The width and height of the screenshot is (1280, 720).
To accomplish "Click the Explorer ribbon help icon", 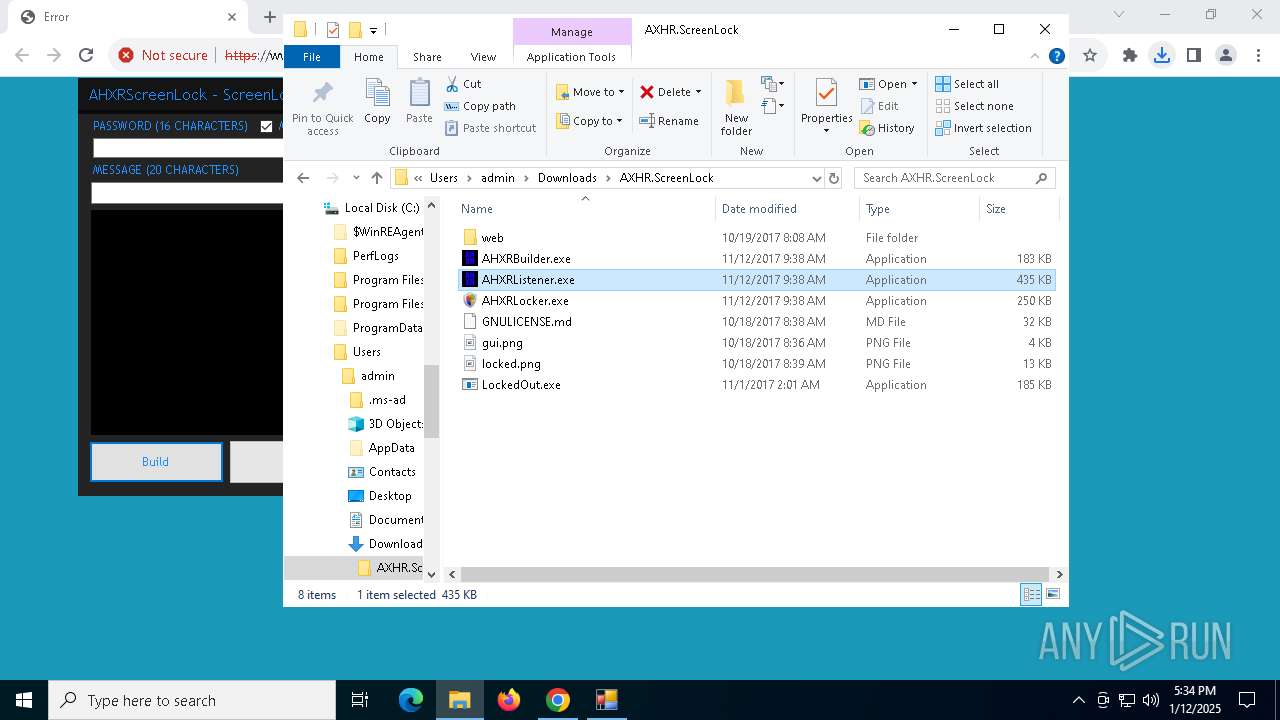I will 1056,57.
